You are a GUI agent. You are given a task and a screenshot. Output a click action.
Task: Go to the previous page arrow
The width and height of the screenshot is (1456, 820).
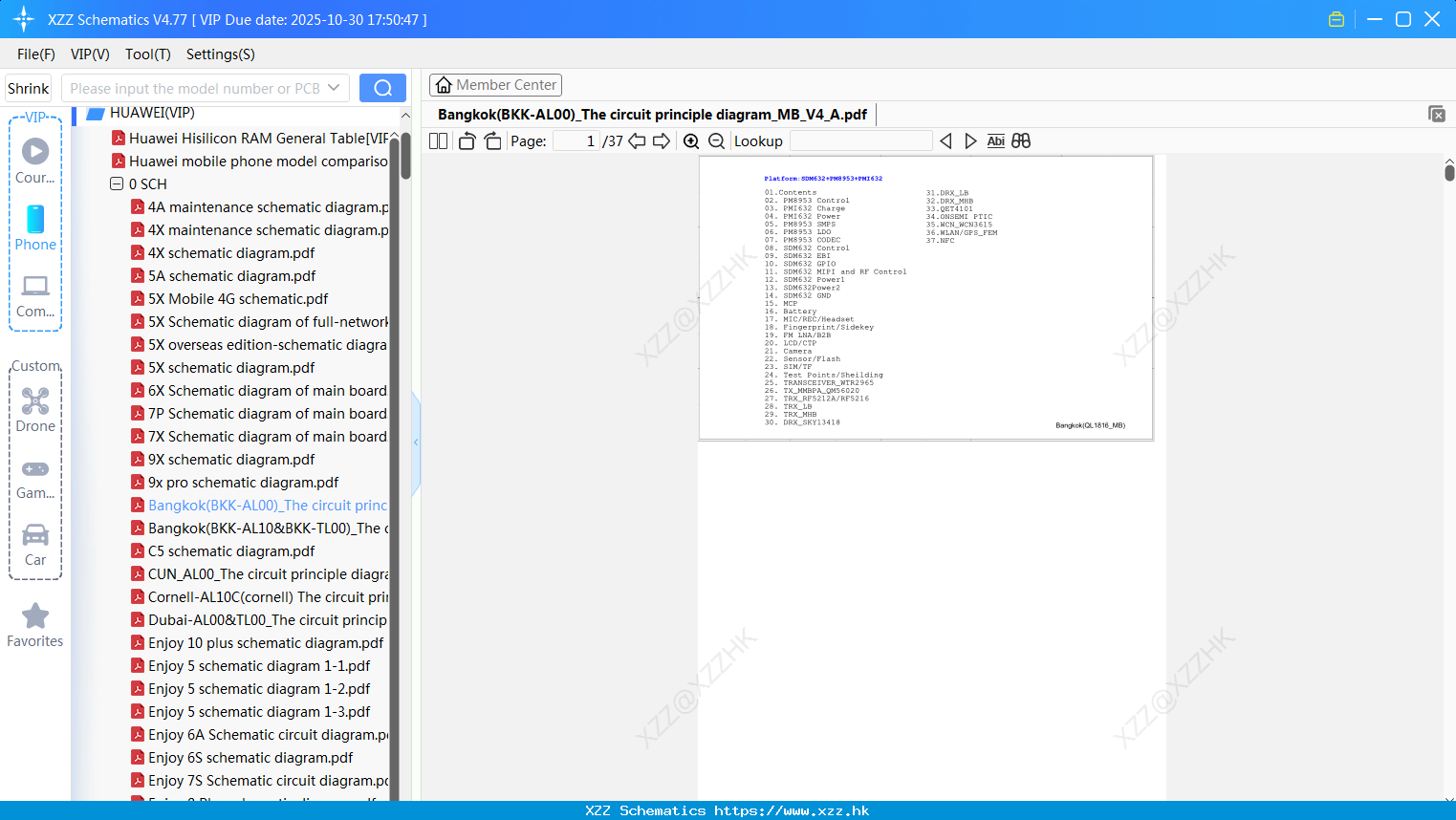(x=637, y=141)
